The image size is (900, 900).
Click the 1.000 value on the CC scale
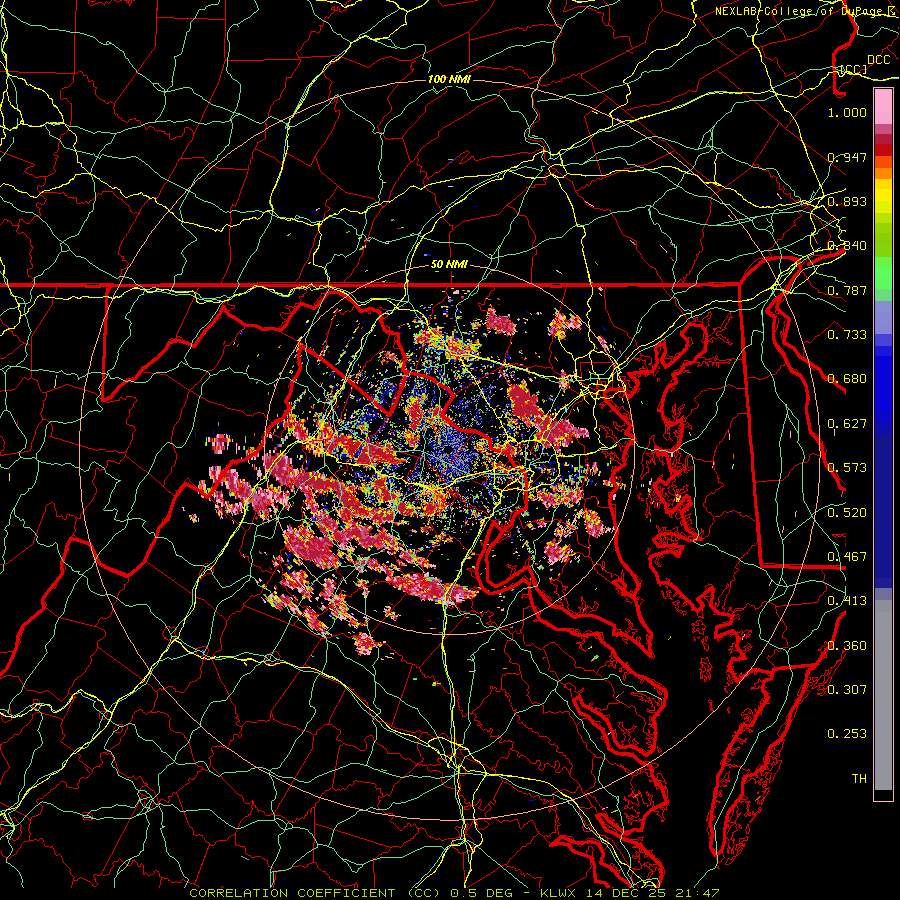tap(847, 112)
